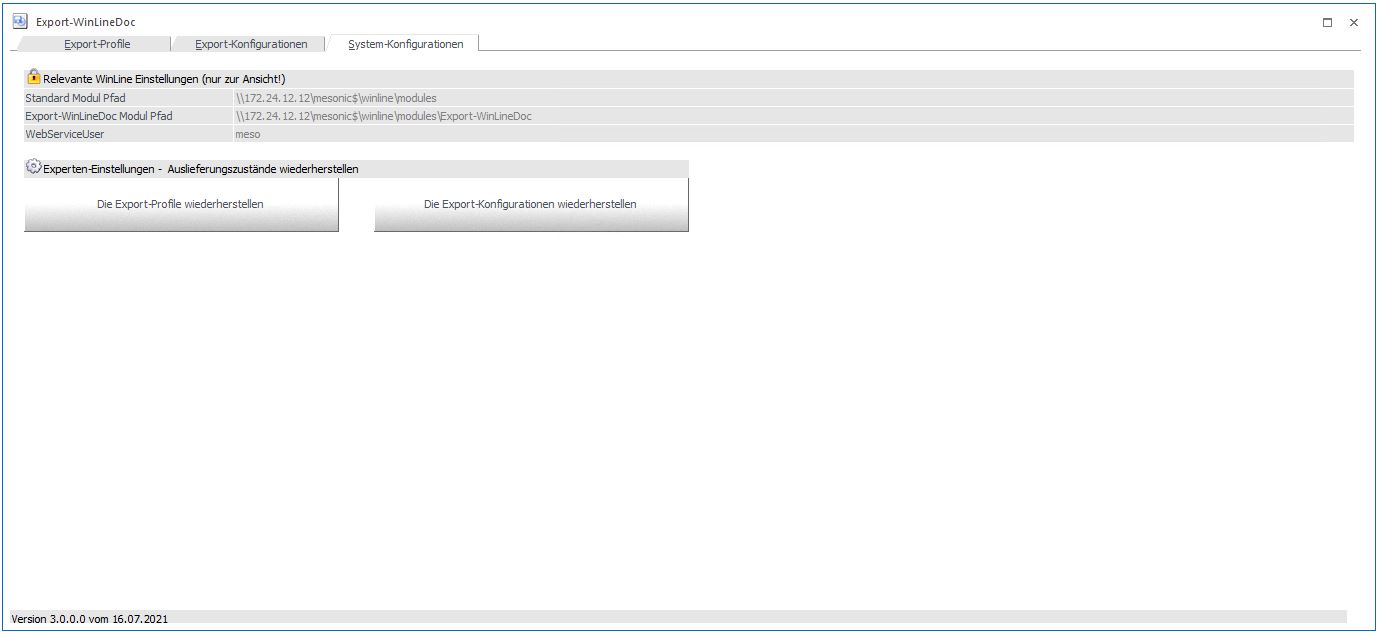Close the Export-WinLineDoc window

(1354, 22)
